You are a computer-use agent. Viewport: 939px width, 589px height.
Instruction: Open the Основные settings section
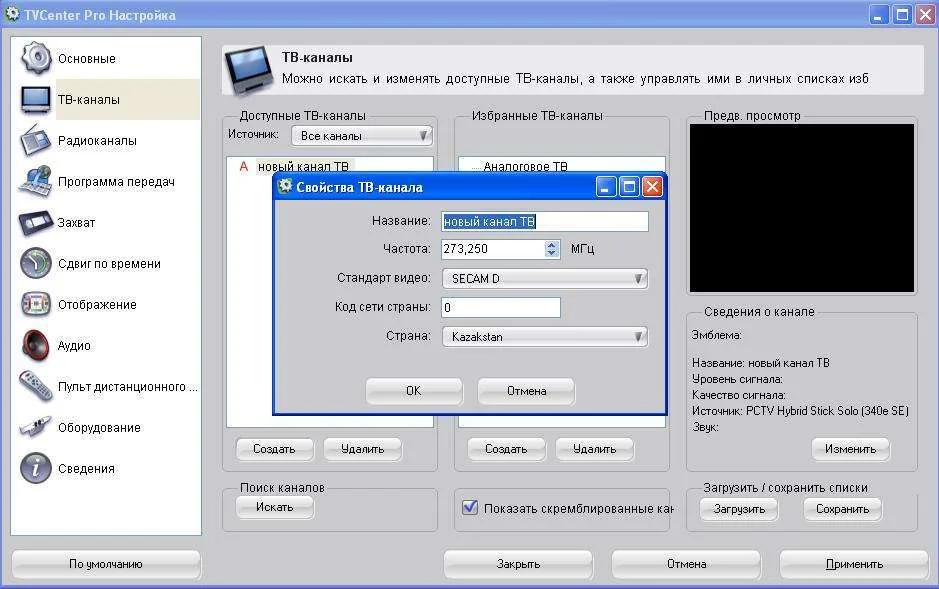(87, 59)
